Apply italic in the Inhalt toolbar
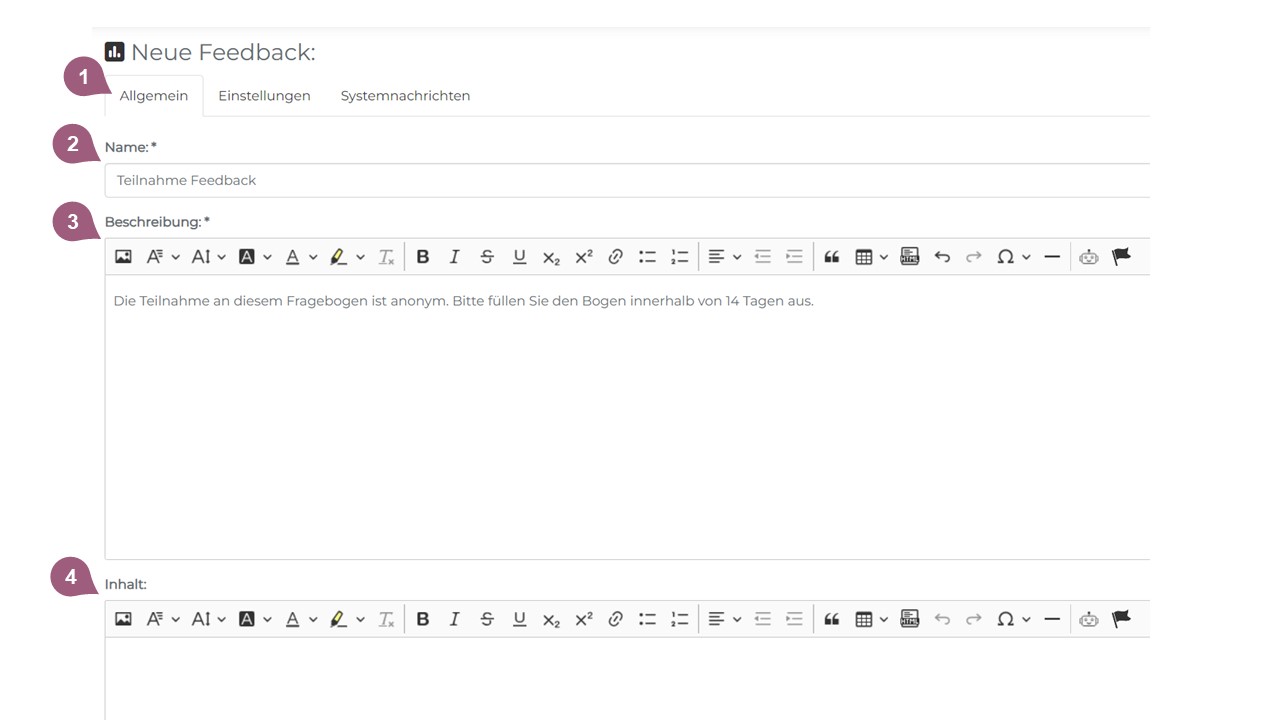The image size is (1280, 720). coord(454,619)
